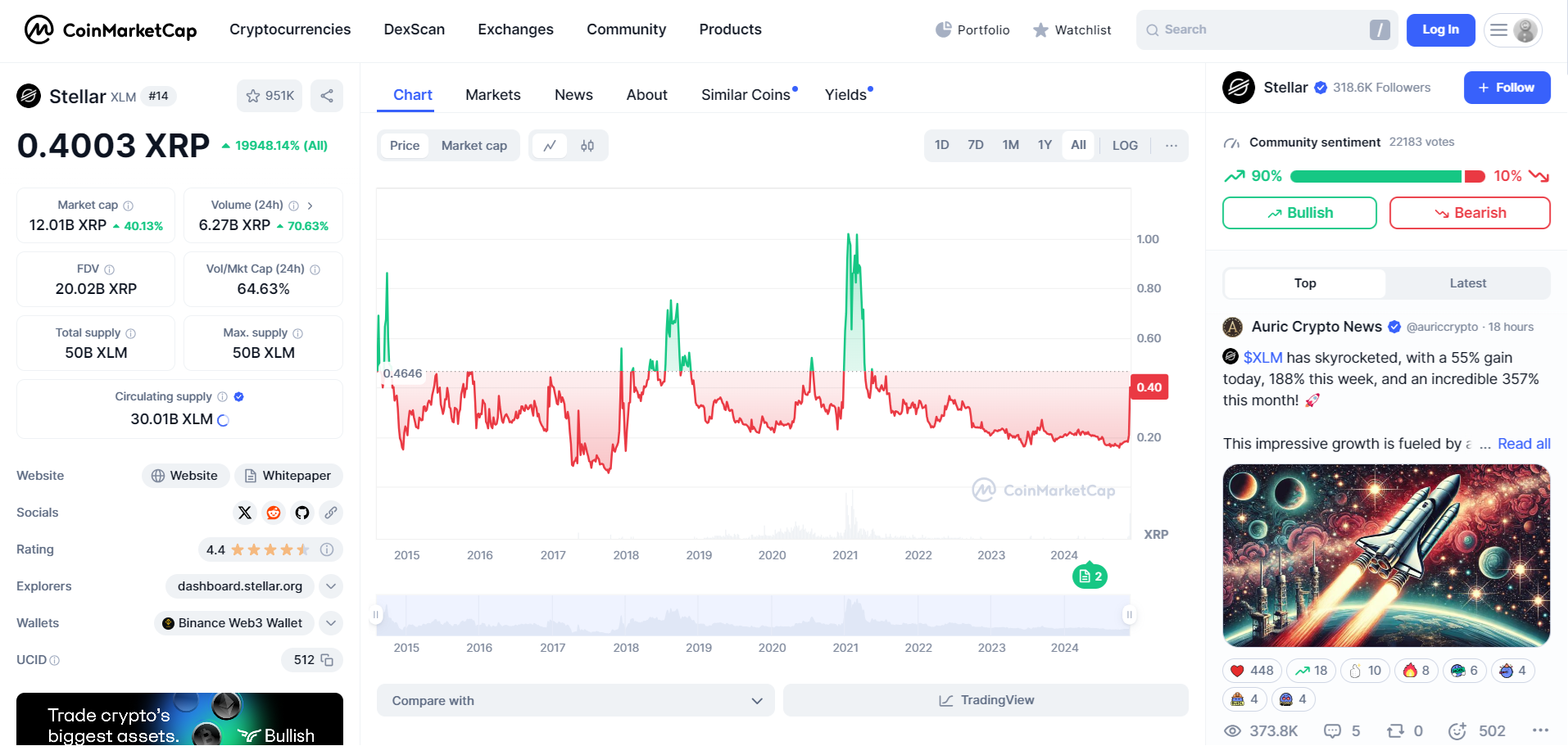Open CoinMarketCap home logo
The height and width of the screenshot is (755, 1568).
coord(111,29)
